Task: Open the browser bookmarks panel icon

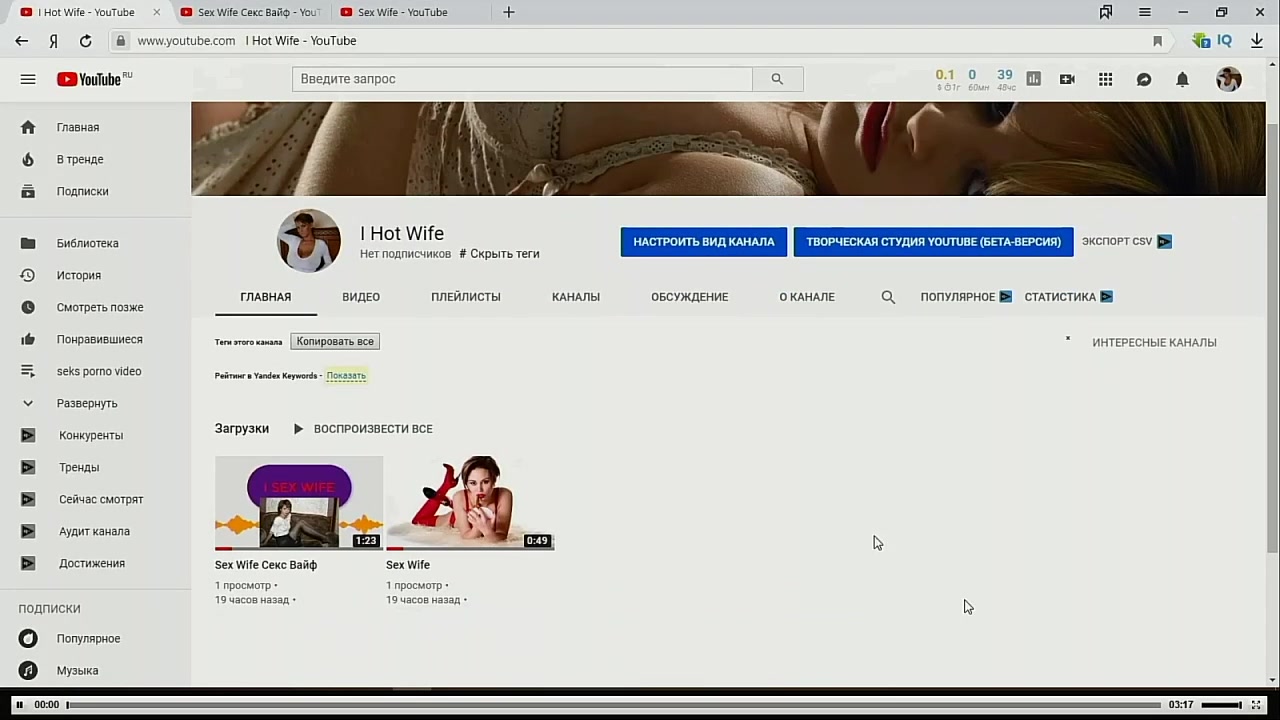Action: pos(1105,12)
